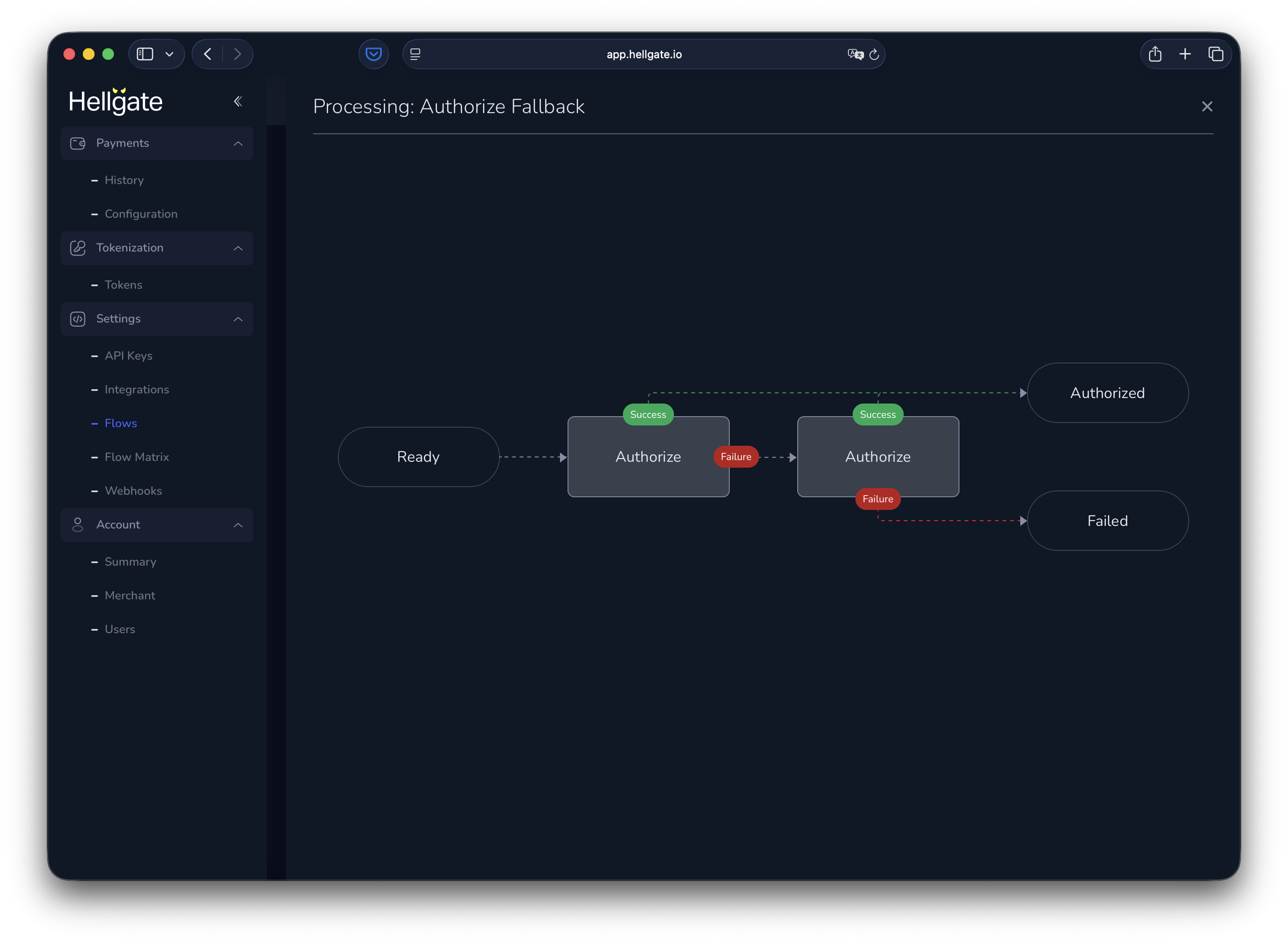Reload the page via the refresh icon
The width and height of the screenshot is (1288, 943).
click(x=875, y=54)
